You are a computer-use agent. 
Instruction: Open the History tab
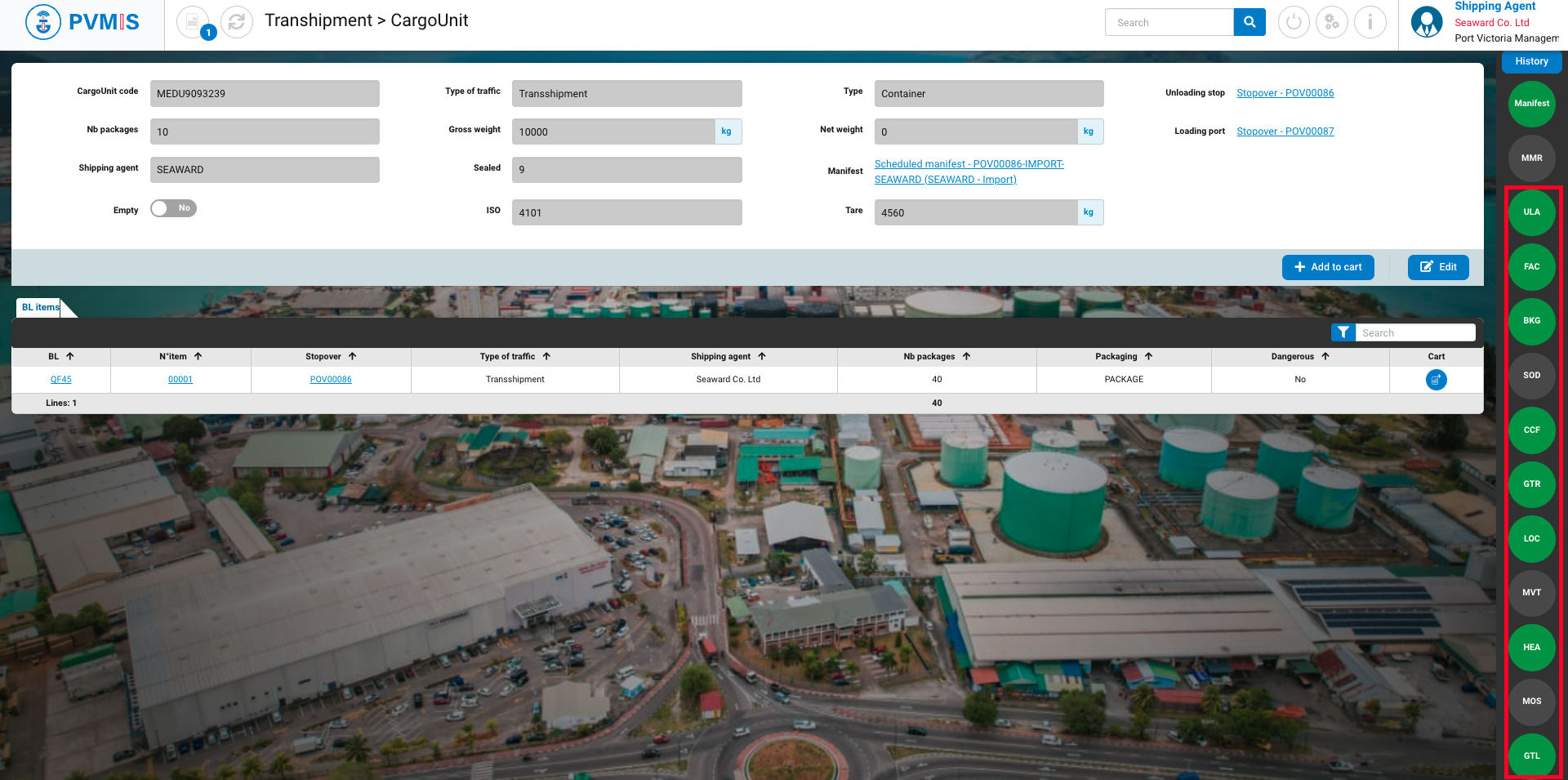[1531, 61]
